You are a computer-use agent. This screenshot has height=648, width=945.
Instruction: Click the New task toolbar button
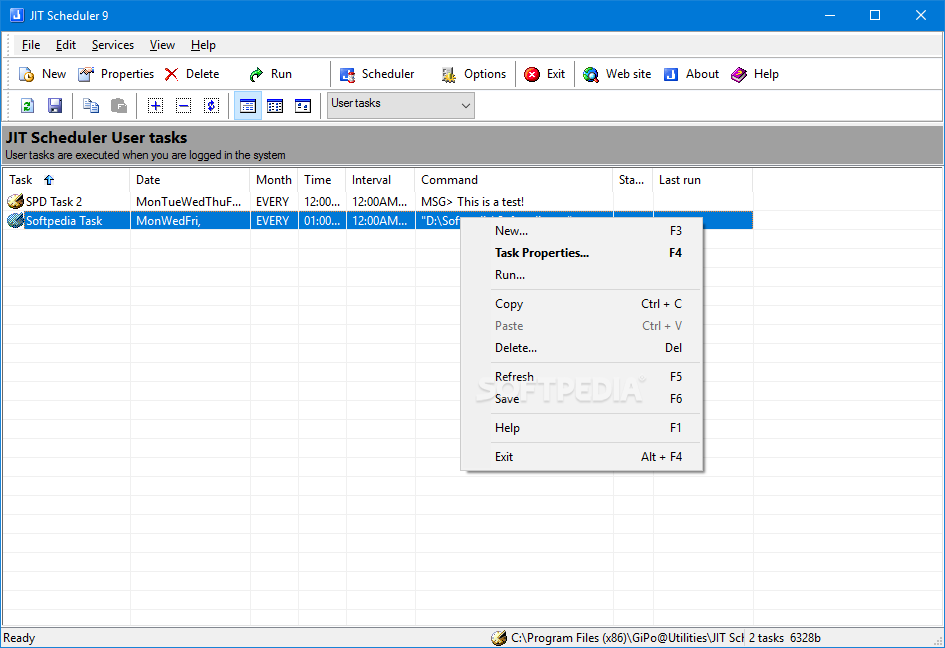tap(42, 74)
